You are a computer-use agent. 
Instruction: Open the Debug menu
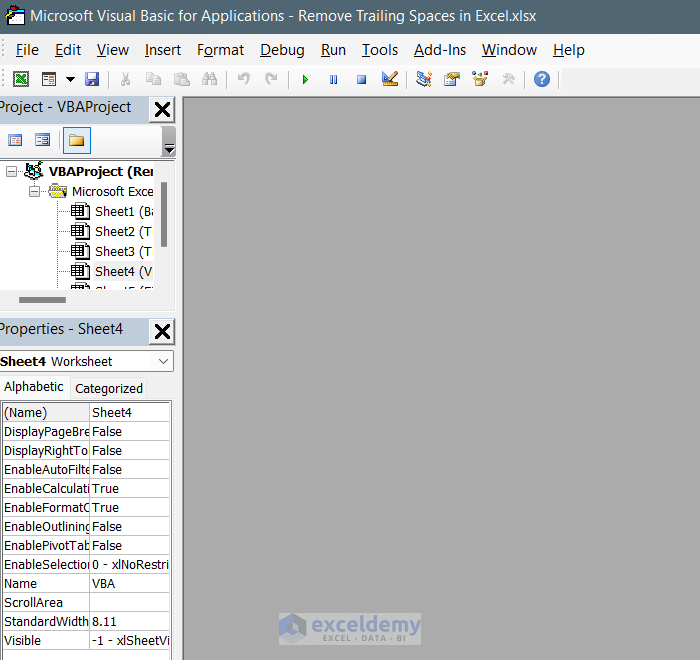282,50
